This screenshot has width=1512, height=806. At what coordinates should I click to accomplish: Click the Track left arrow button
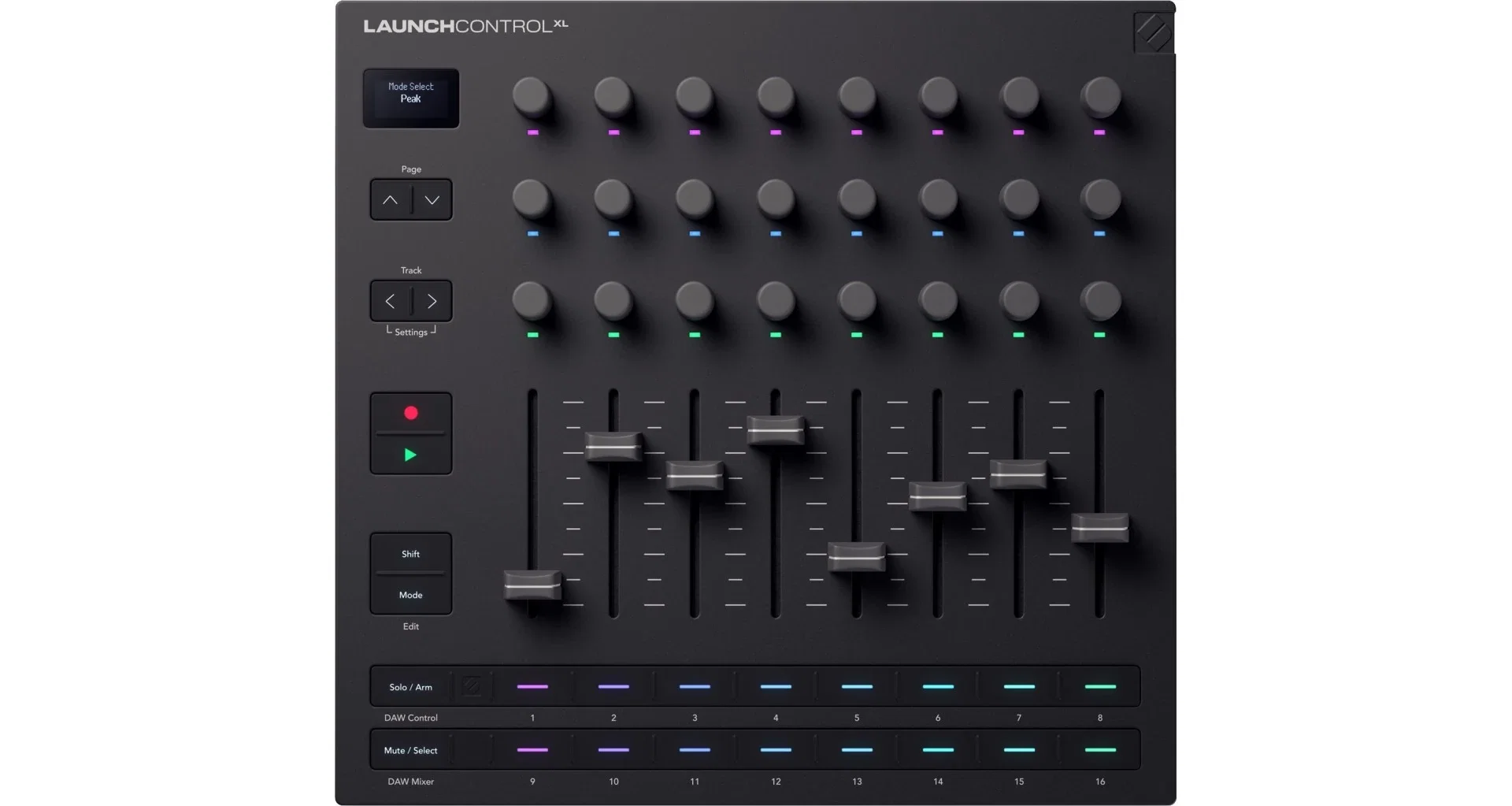click(x=391, y=301)
